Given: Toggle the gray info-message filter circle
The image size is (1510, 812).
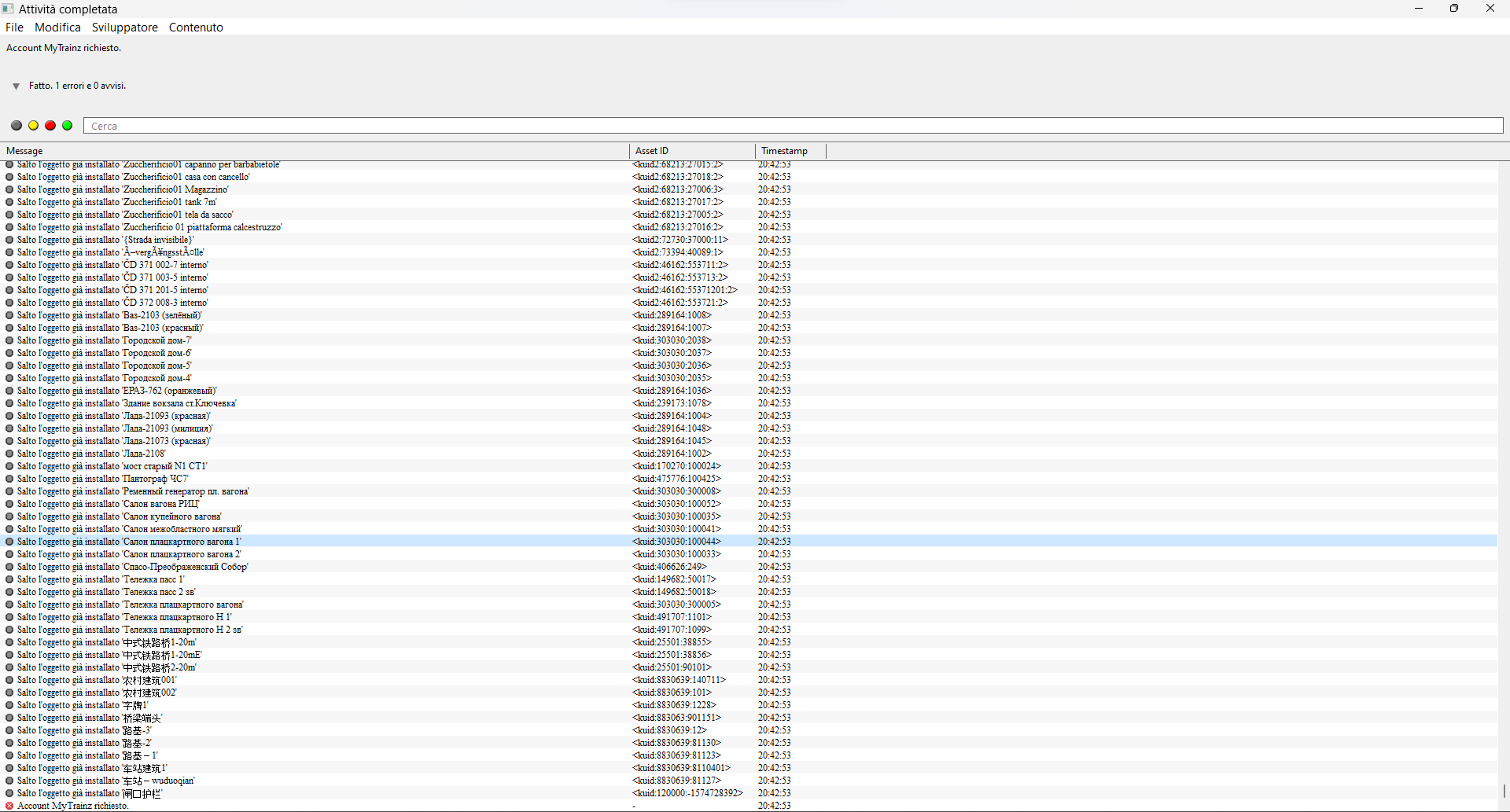Looking at the screenshot, I should coord(17,126).
